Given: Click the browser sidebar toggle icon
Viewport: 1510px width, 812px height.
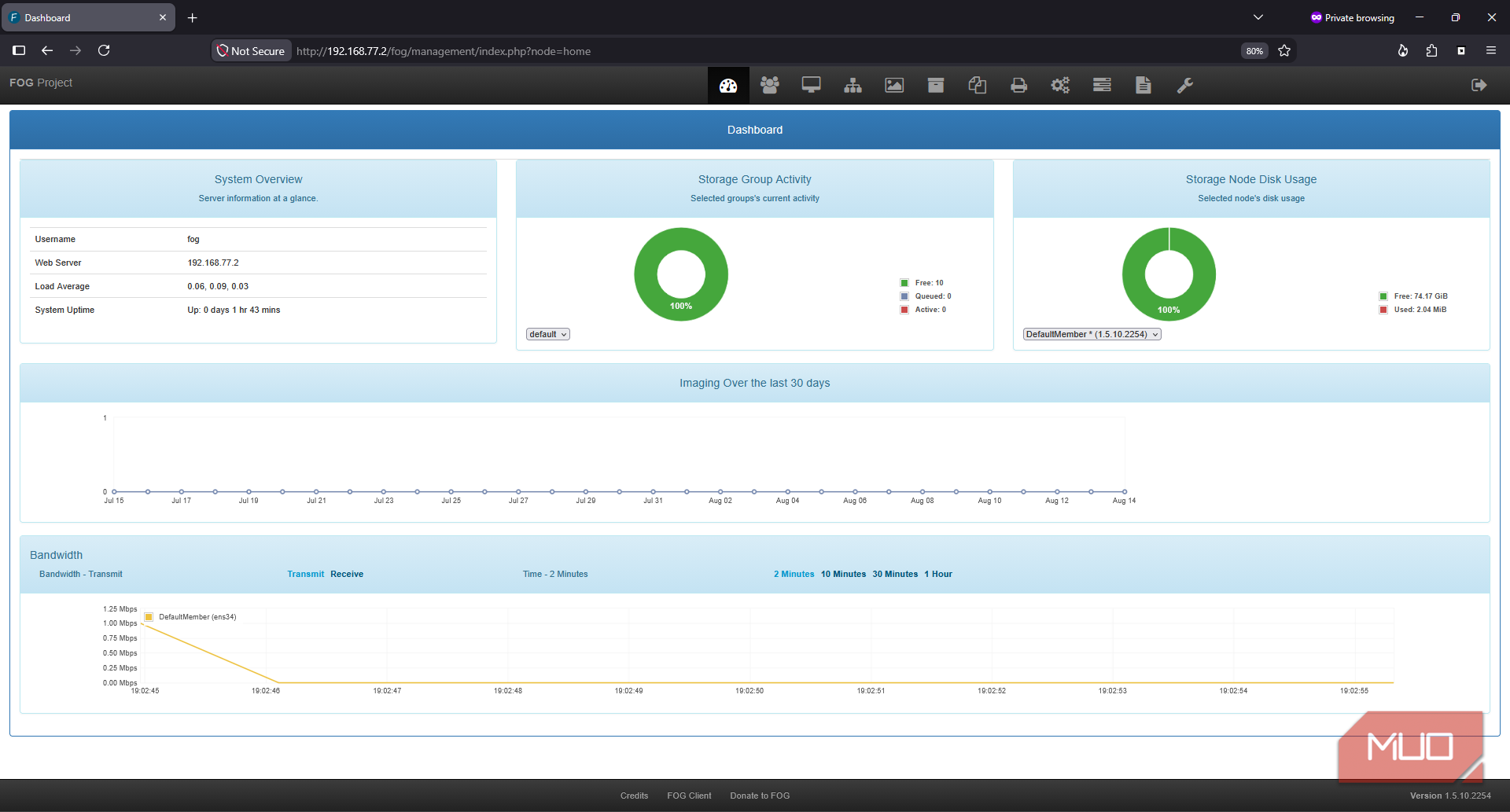Looking at the screenshot, I should 19,50.
